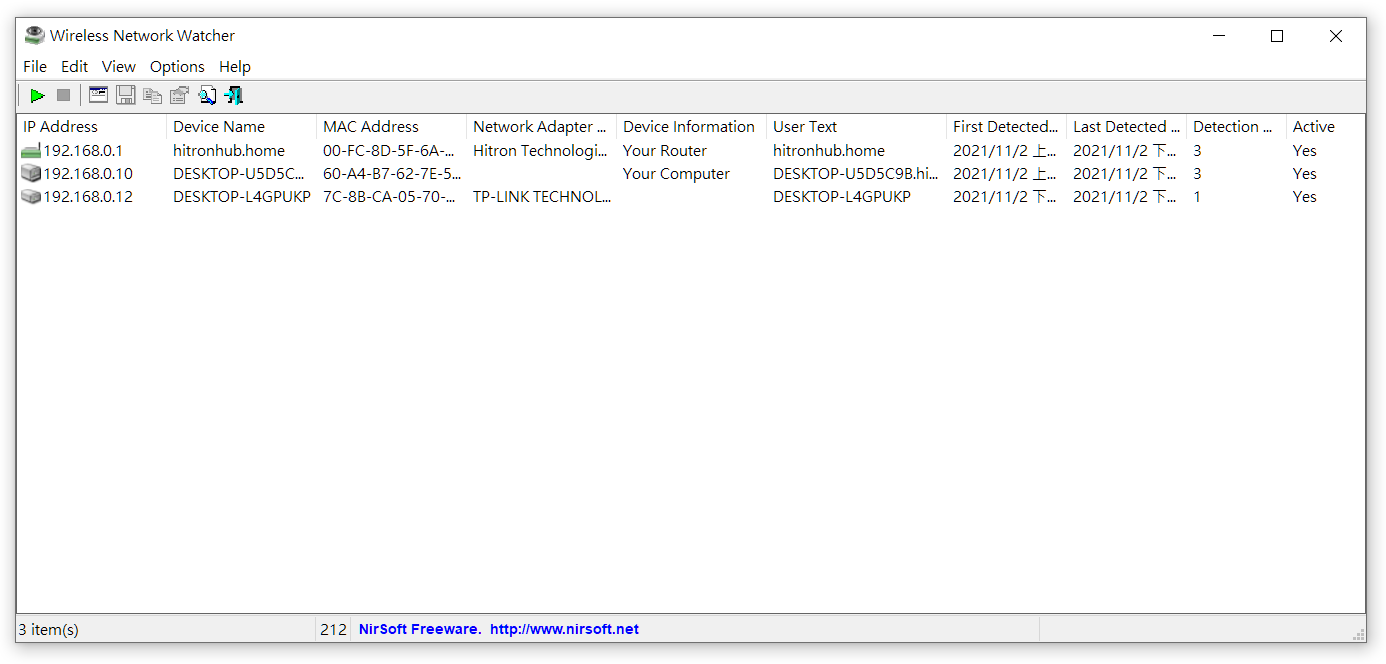Click the device icon for 192.168.0.12

31,197
